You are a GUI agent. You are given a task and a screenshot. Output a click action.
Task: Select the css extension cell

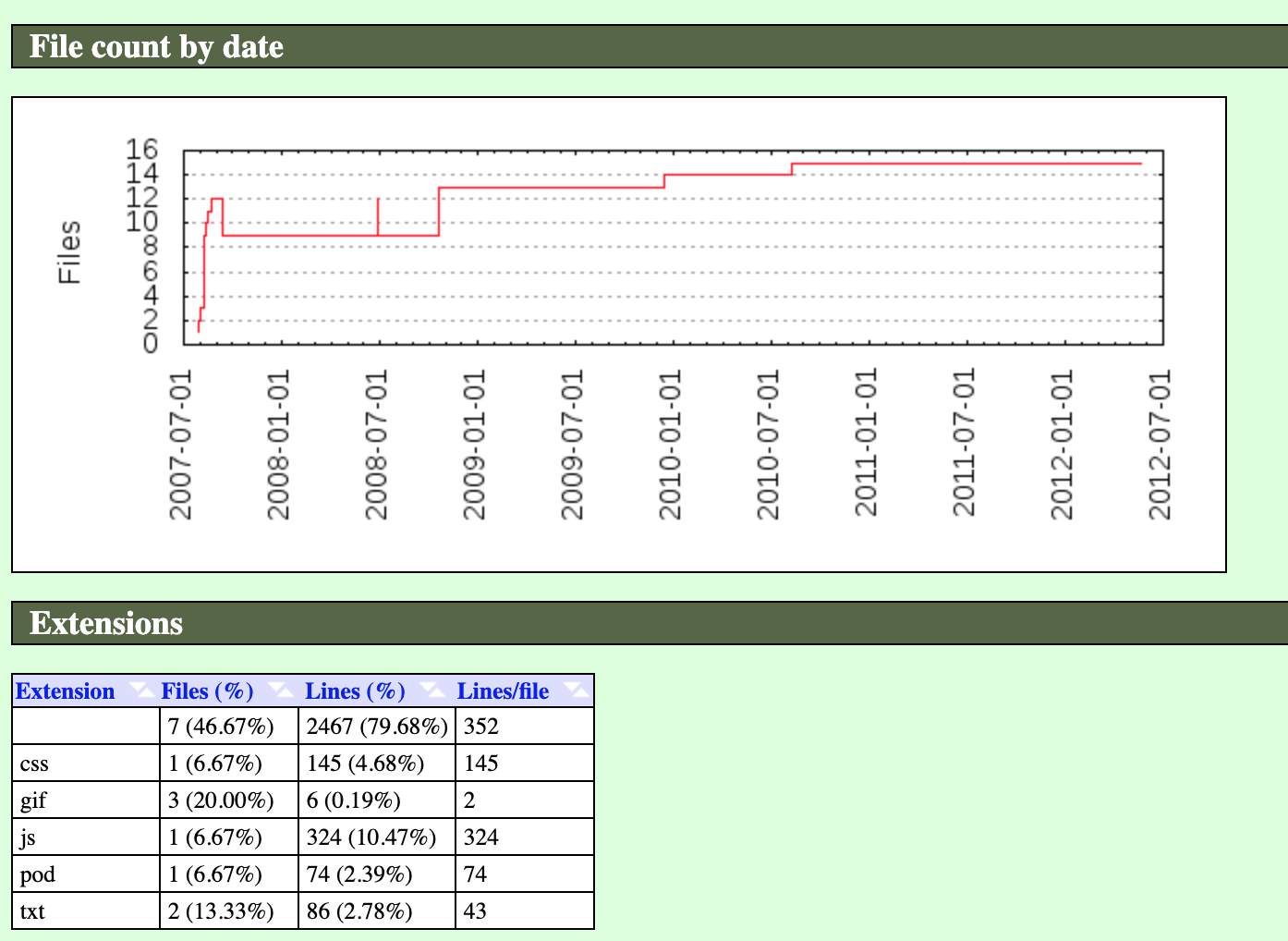34,764
